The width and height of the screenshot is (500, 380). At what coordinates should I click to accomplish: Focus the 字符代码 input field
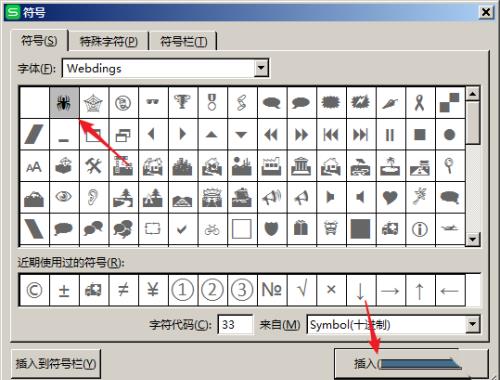pos(235,324)
